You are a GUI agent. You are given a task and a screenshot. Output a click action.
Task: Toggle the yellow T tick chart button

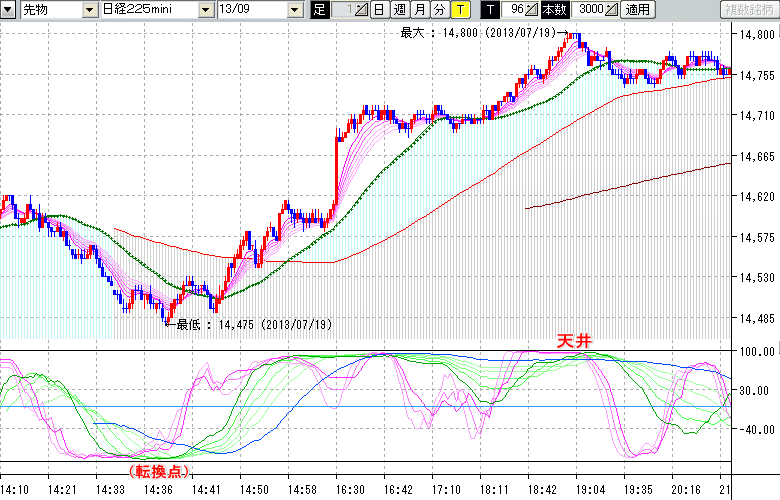click(459, 10)
